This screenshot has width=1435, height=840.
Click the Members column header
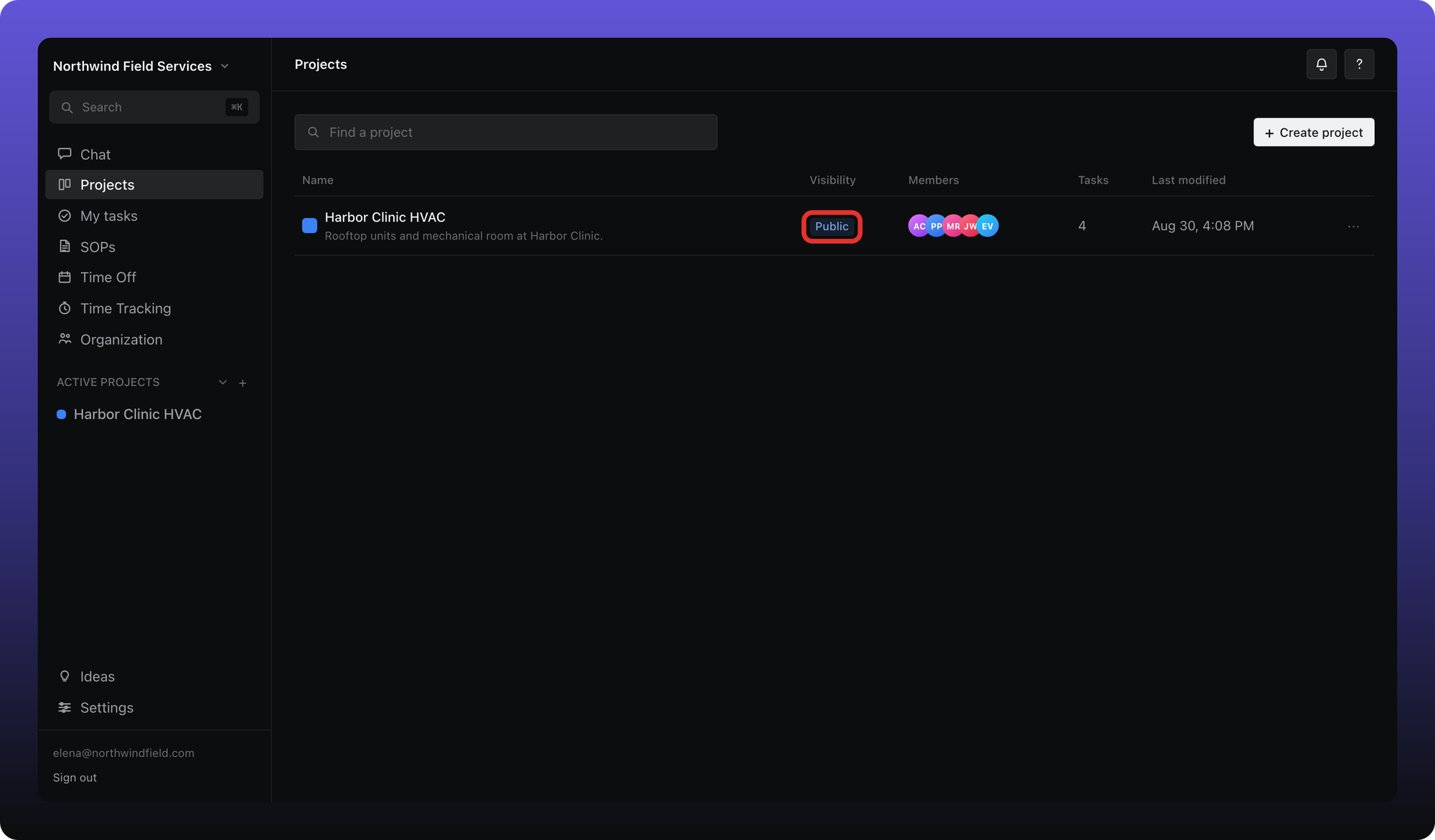point(933,180)
